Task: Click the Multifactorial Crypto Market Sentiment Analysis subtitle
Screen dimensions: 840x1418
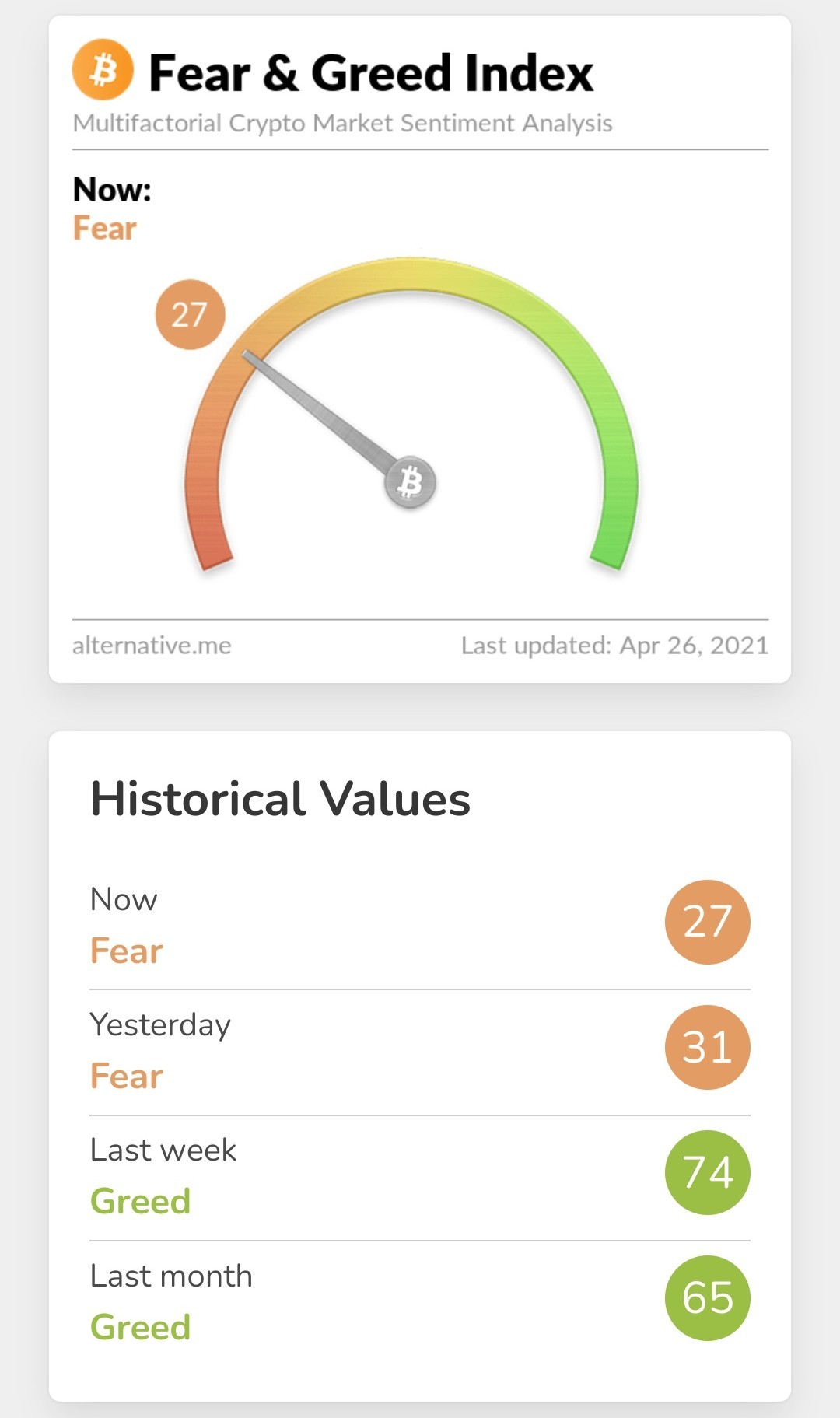Action: click(342, 123)
